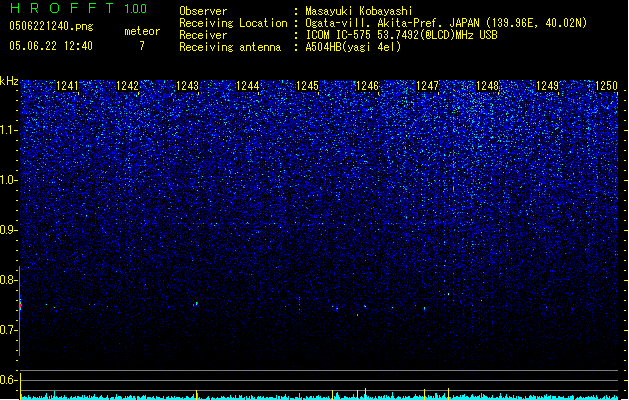Viewport: 629px width, 400px height.
Task: Click the 'meteor' count label
Action: [142, 31]
